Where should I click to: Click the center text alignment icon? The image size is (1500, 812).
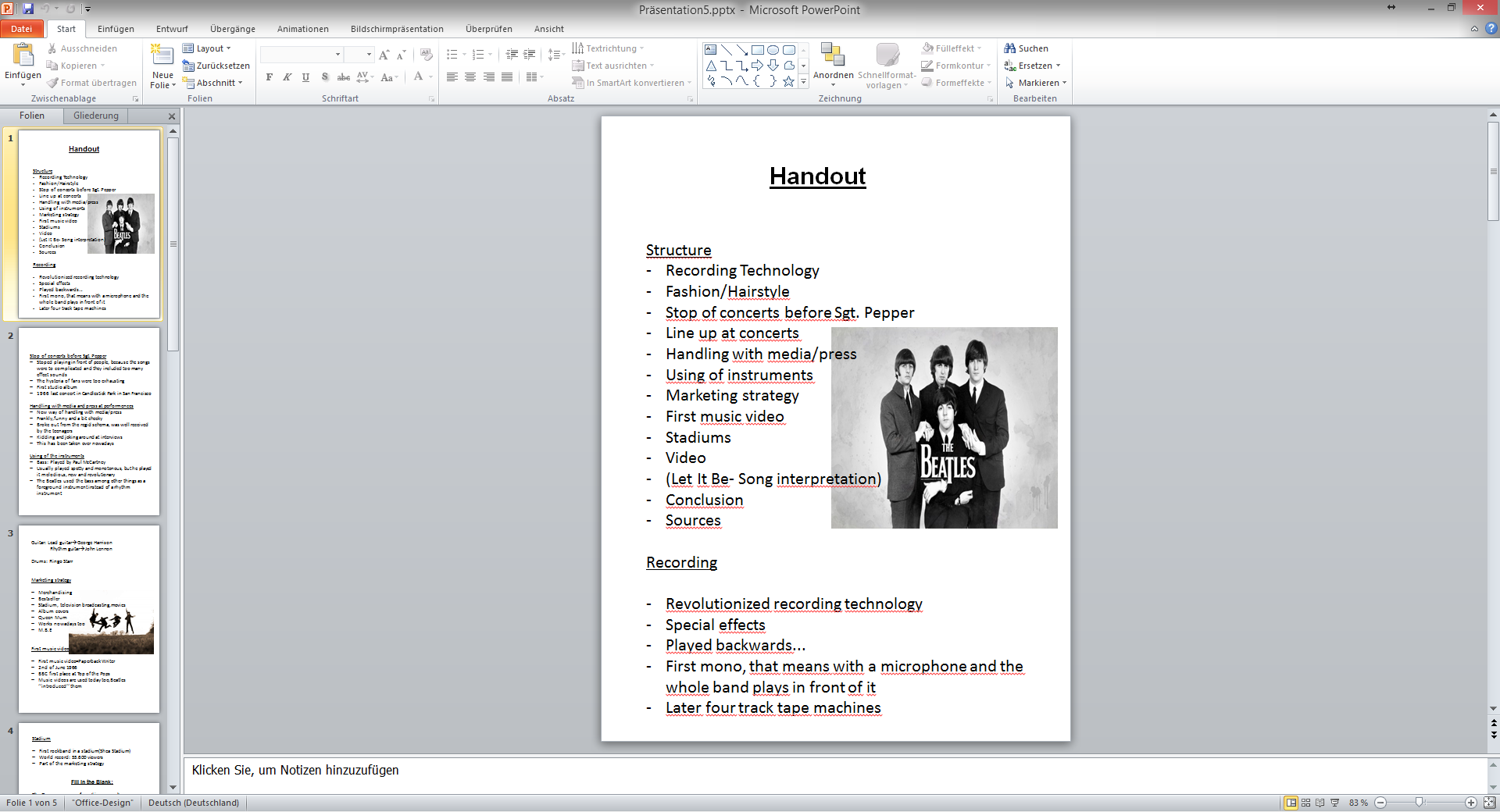pyautogui.click(x=470, y=77)
